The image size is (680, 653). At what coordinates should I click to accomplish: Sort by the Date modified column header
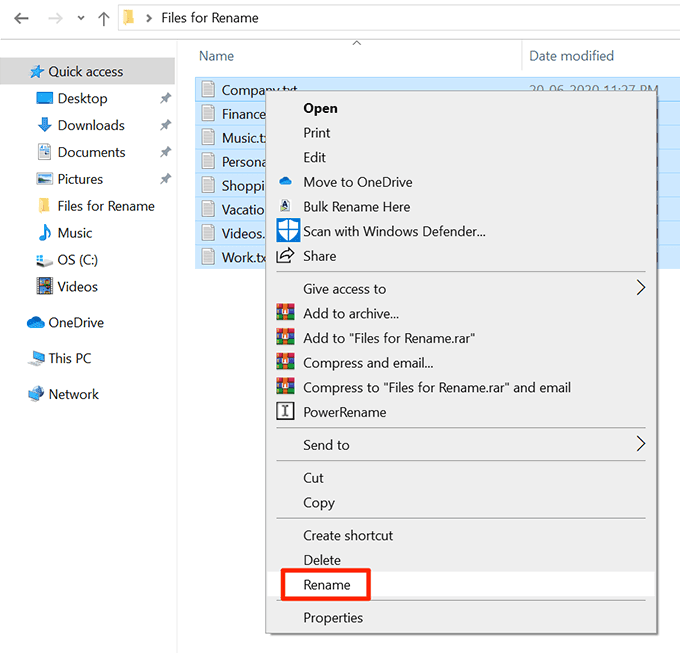point(571,56)
